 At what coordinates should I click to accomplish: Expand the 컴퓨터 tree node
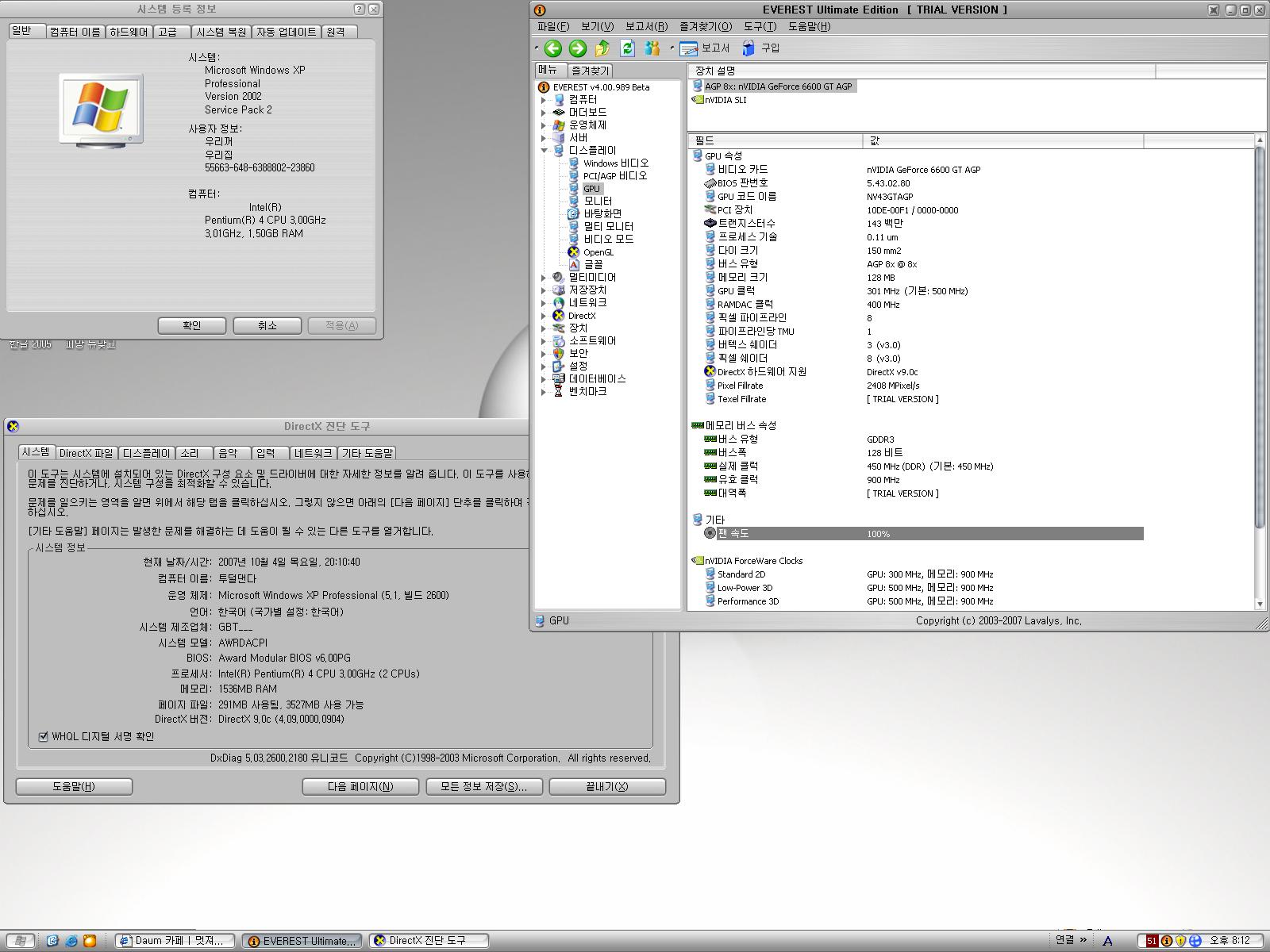click(544, 100)
